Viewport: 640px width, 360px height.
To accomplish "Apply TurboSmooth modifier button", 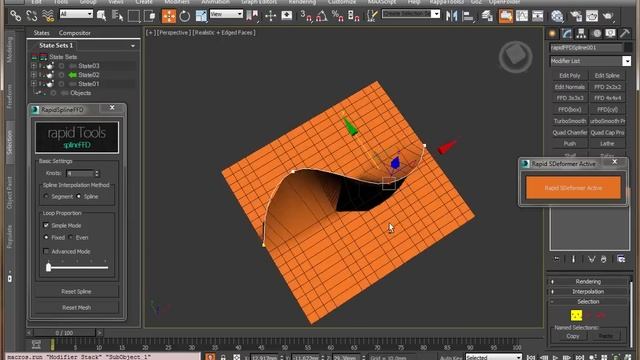I will [569, 121].
